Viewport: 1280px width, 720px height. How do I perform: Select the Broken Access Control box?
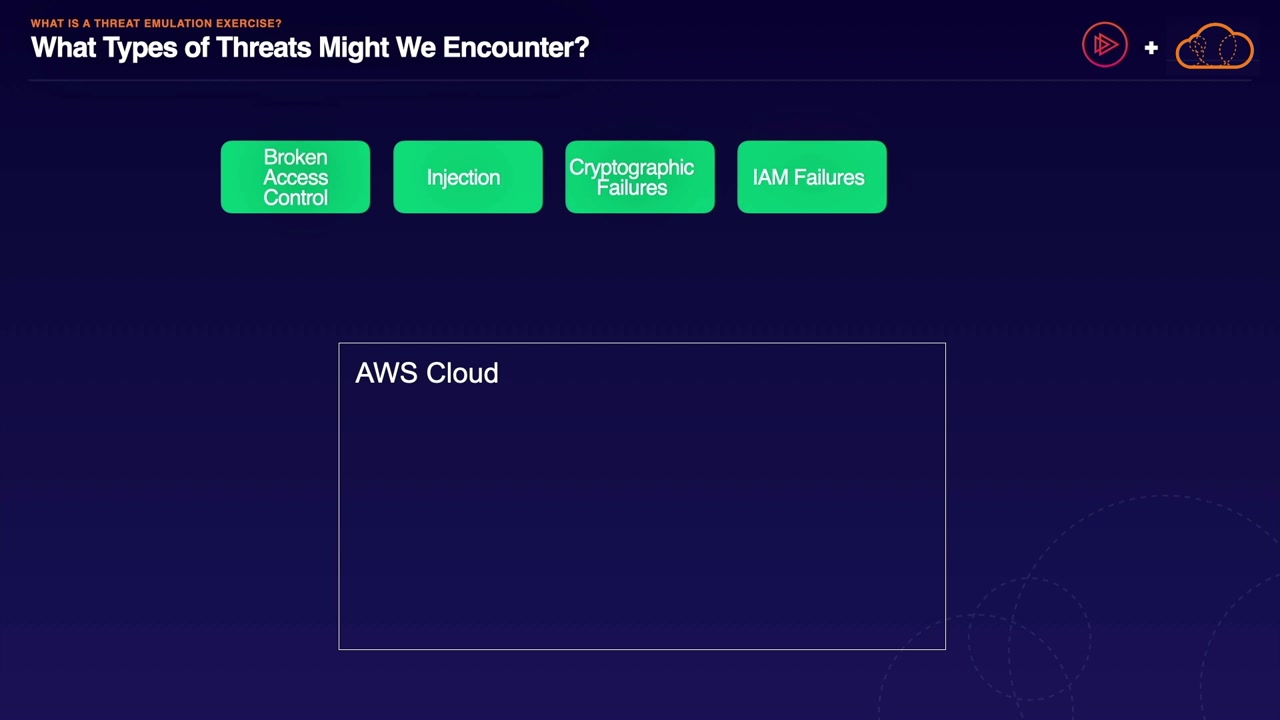(x=295, y=177)
